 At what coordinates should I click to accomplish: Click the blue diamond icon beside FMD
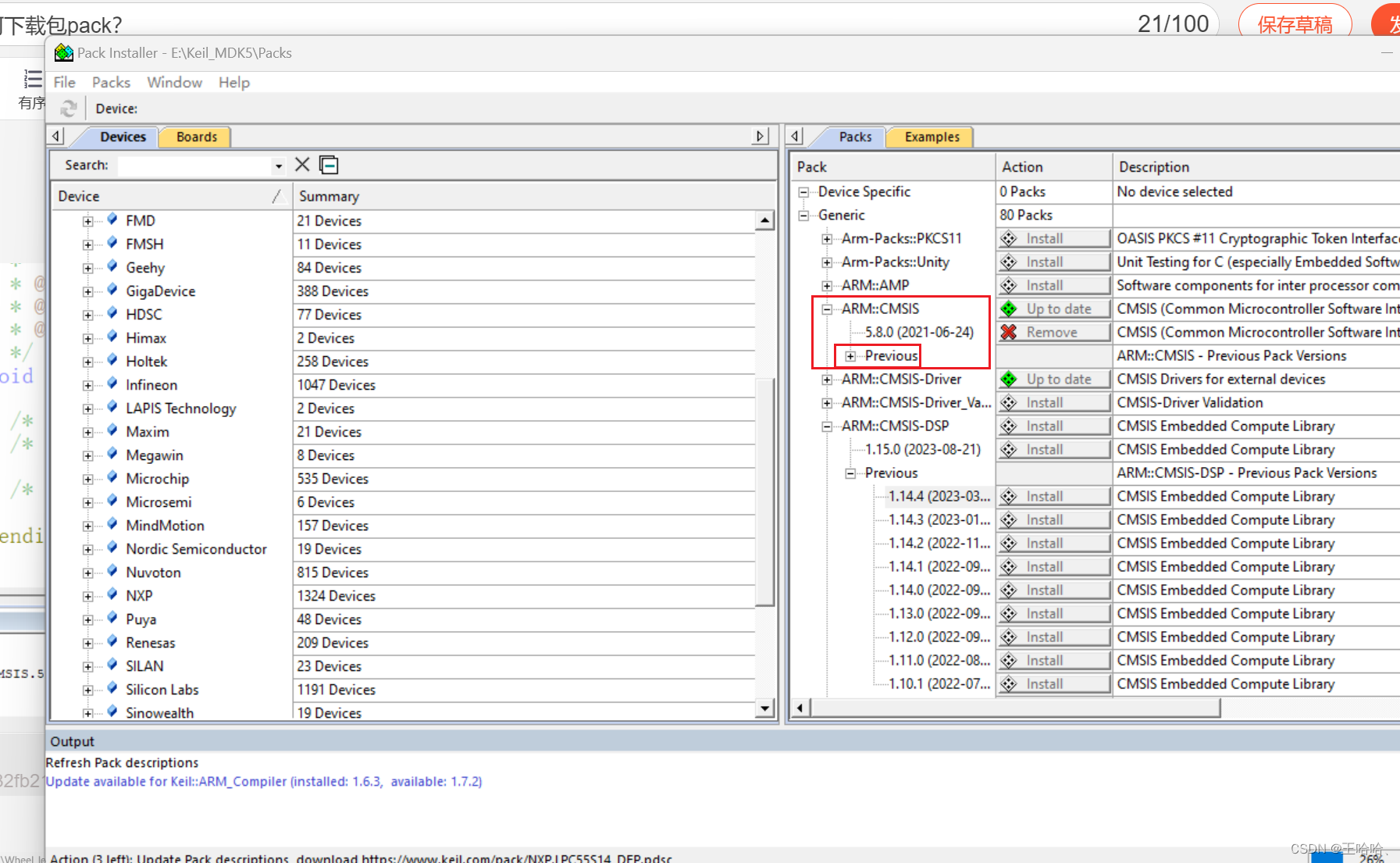coord(112,219)
